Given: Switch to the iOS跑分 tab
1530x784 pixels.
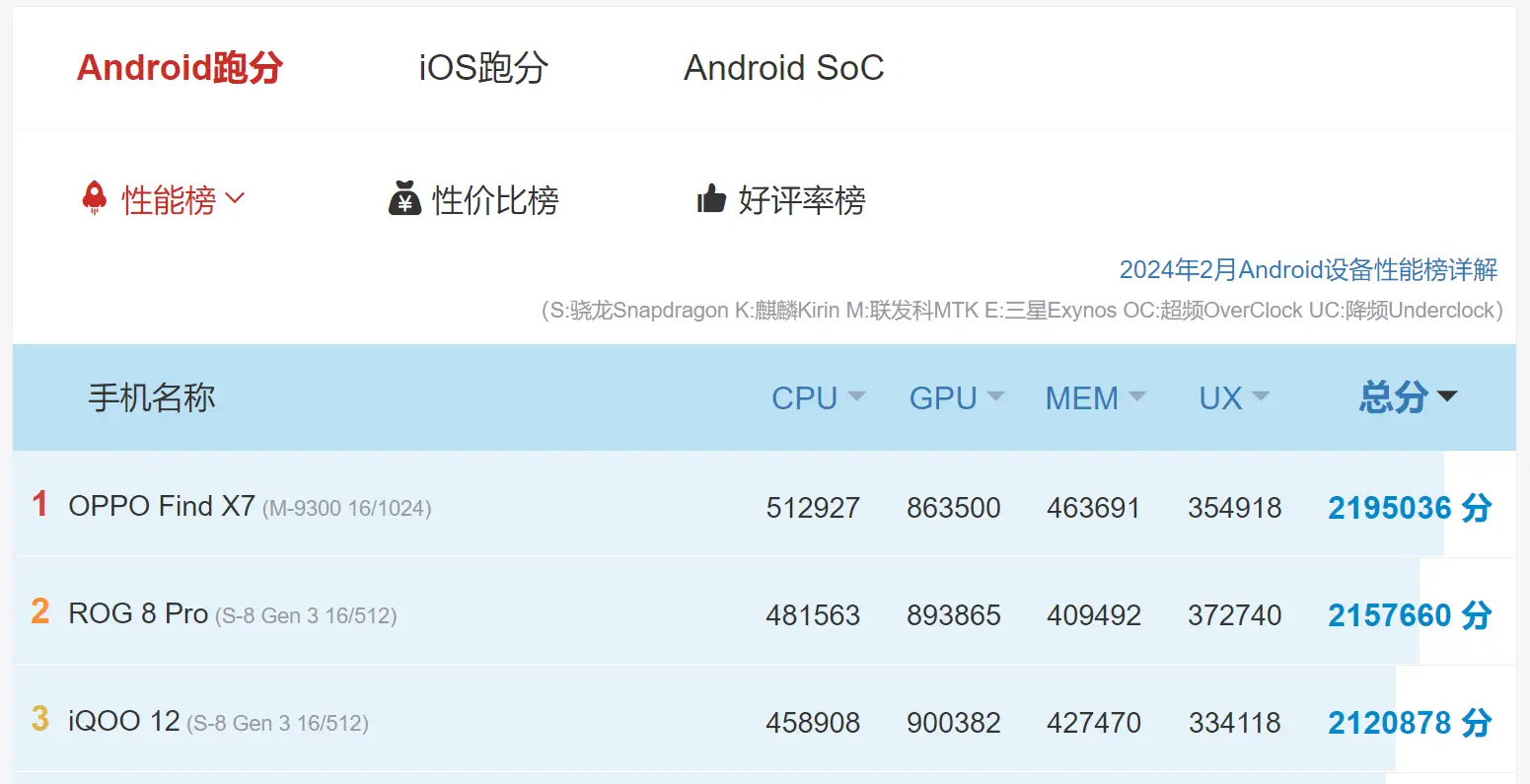Looking at the screenshot, I should click(x=481, y=67).
